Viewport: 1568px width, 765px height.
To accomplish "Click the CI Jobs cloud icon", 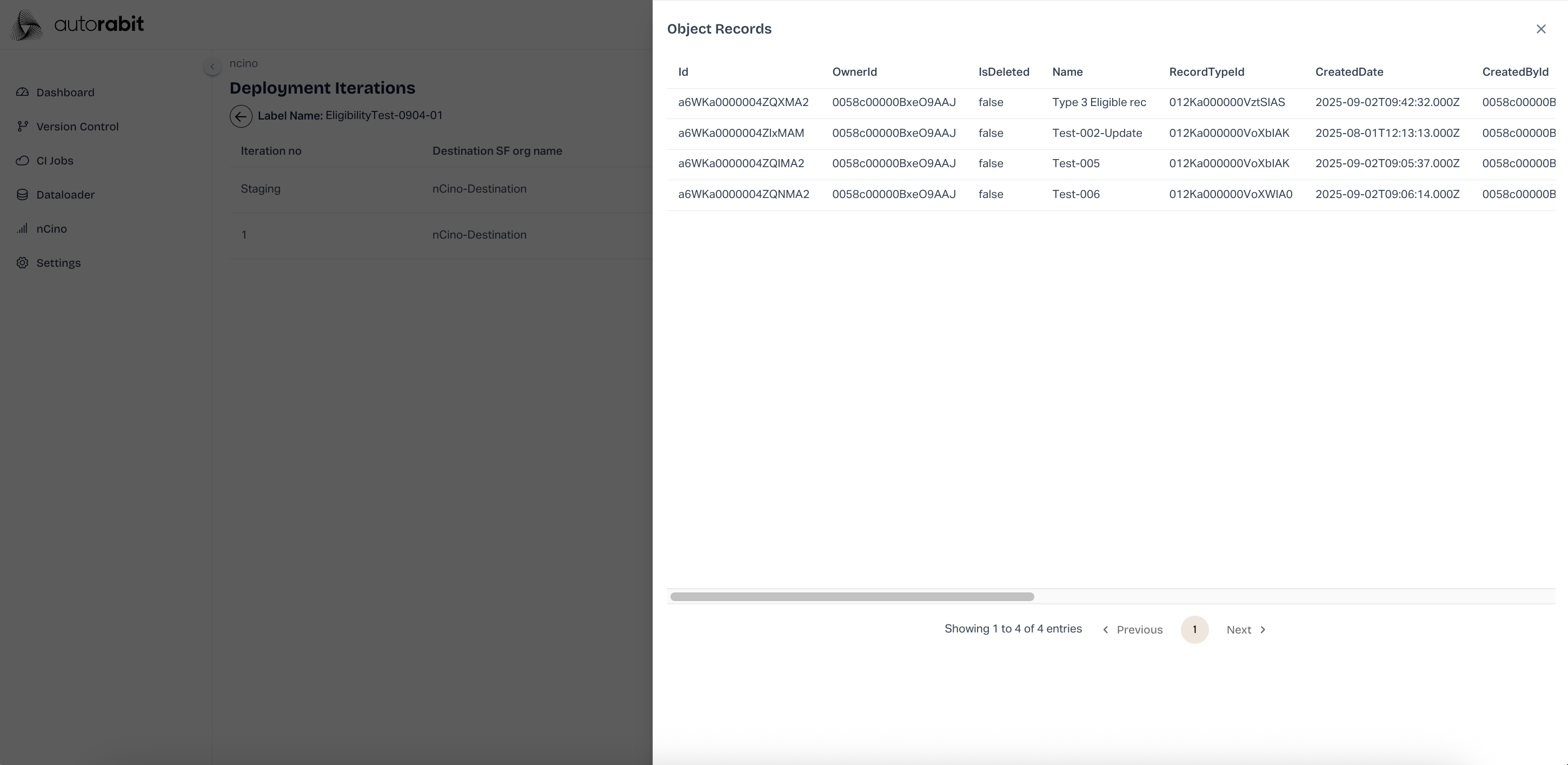I will coord(23,160).
